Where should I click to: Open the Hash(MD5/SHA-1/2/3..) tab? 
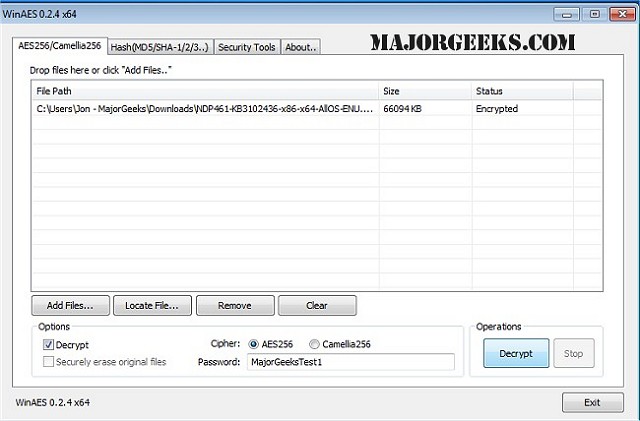160,47
